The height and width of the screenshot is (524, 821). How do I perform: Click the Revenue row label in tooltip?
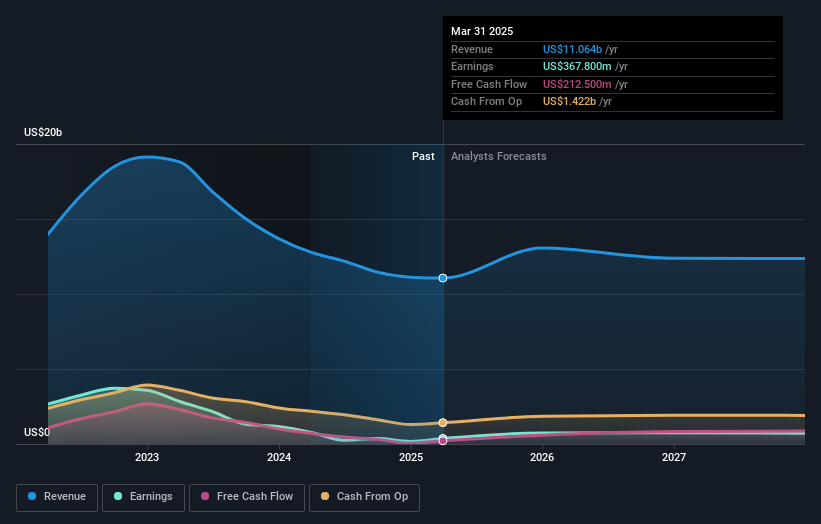[472, 49]
